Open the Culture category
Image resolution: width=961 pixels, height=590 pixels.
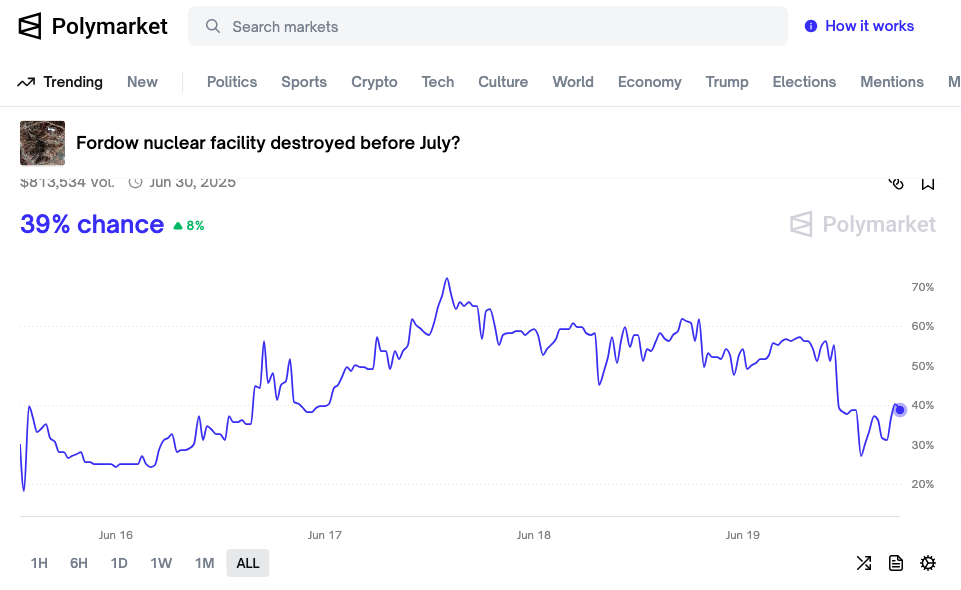coord(503,82)
